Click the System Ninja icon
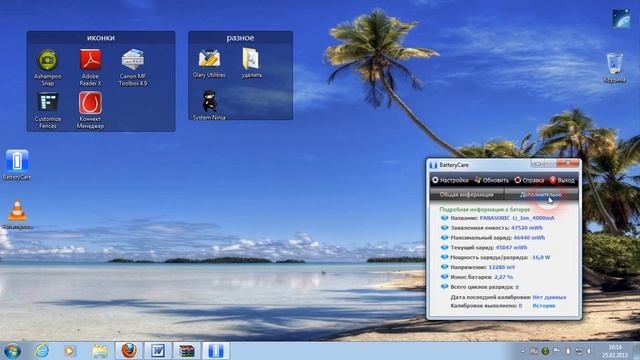640x360 pixels. tap(209, 105)
